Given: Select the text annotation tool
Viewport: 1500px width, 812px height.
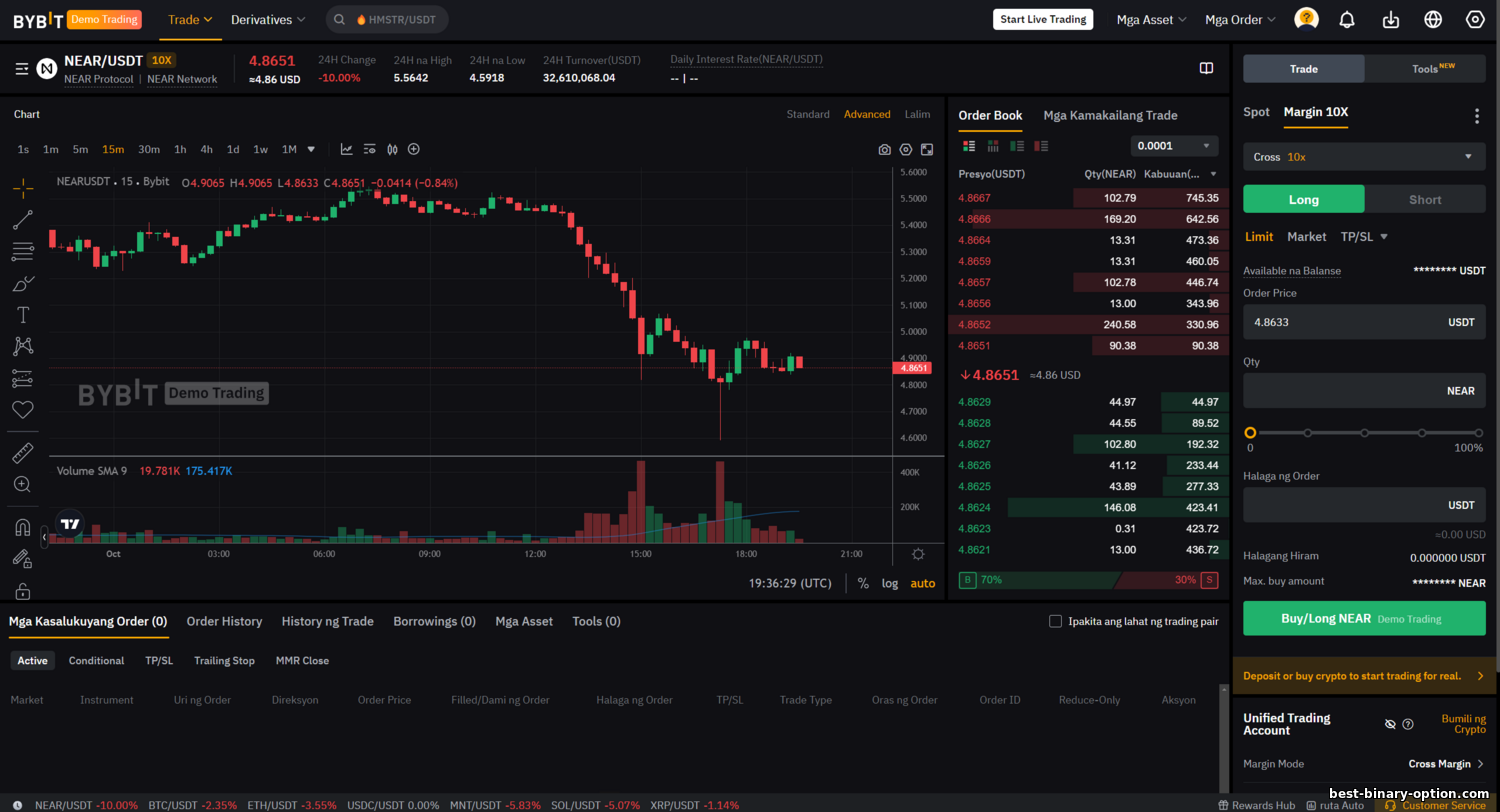Looking at the screenshot, I should [23, 315].
